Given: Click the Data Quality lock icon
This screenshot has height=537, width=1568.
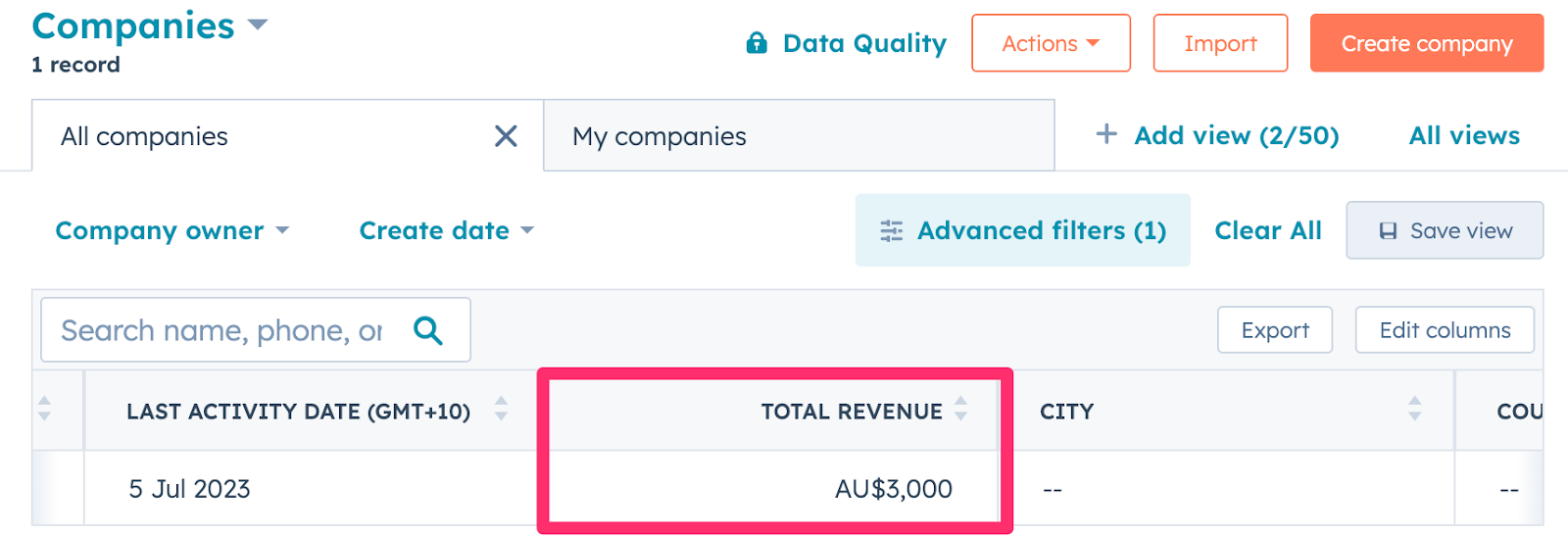Looking at the screenshot, I should click(757, 43).
